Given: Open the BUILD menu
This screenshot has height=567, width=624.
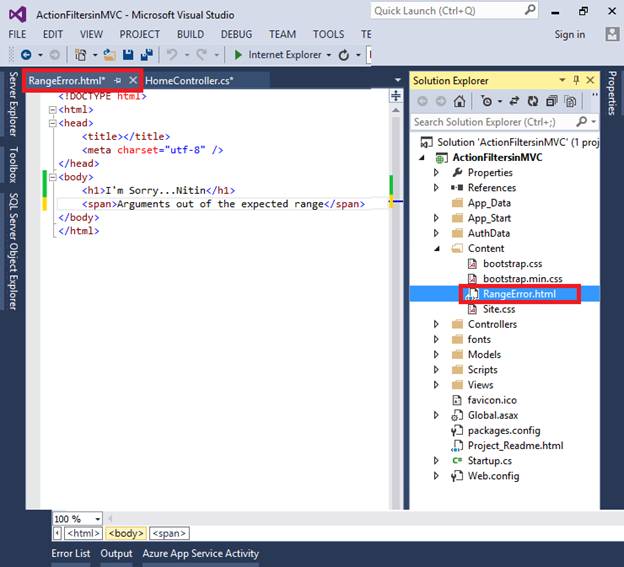Looking at the screenshot, I should click(x=190, y=34).
